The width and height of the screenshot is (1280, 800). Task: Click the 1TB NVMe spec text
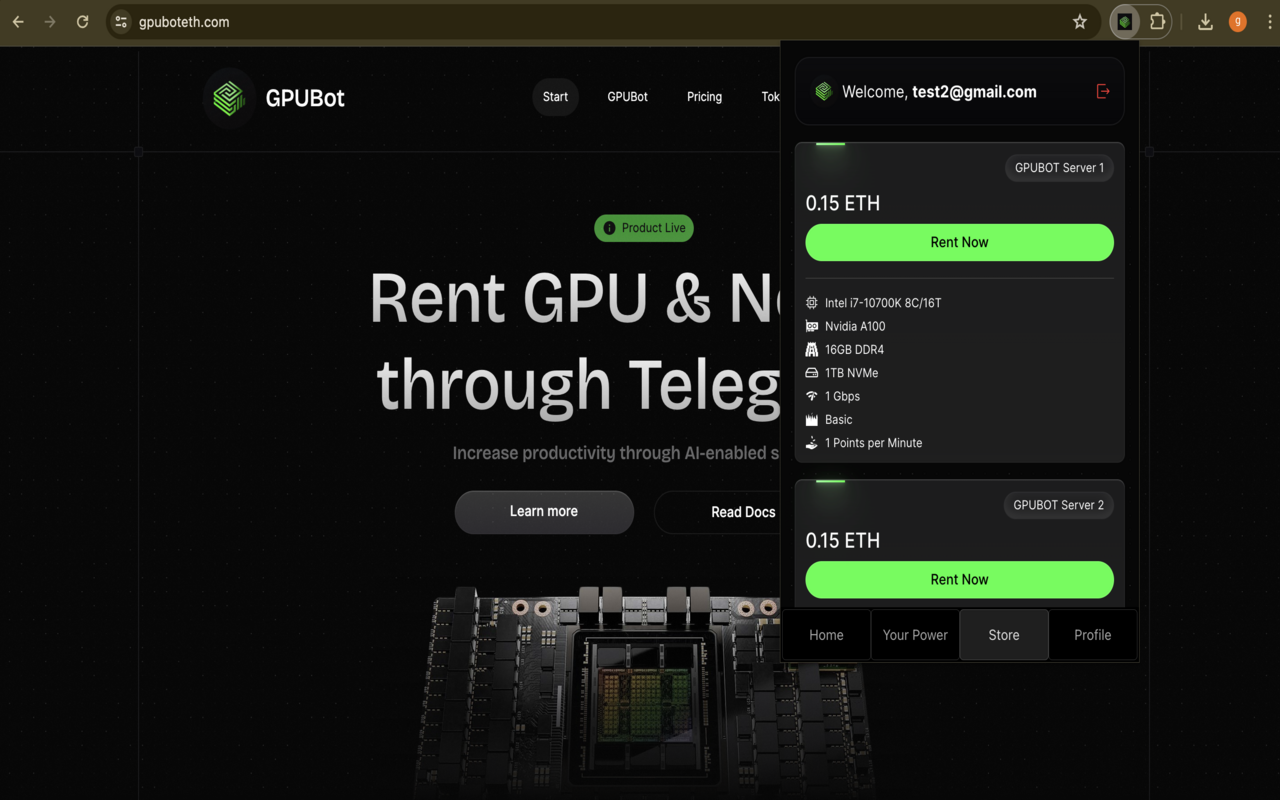tap(851, 373)
